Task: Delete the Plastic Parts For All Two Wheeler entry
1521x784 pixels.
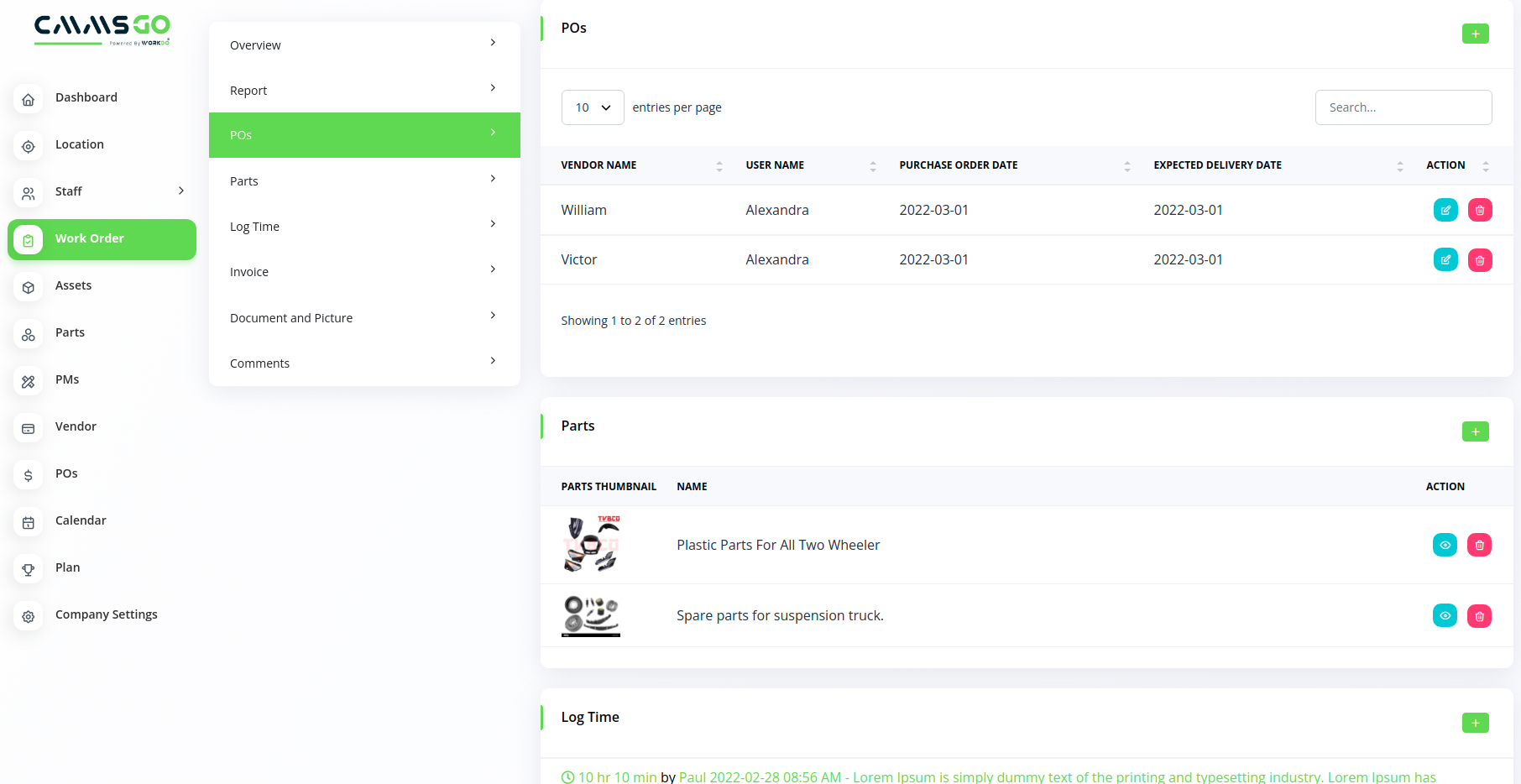Action: tap(1479, 545)
